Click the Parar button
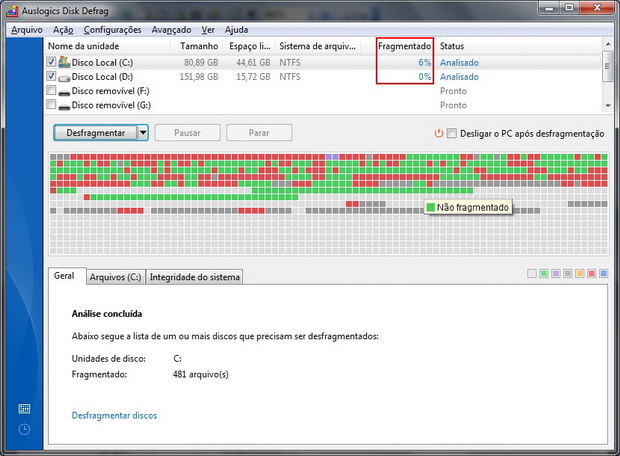Screen dimensions: 620x456 coord(259,133)
